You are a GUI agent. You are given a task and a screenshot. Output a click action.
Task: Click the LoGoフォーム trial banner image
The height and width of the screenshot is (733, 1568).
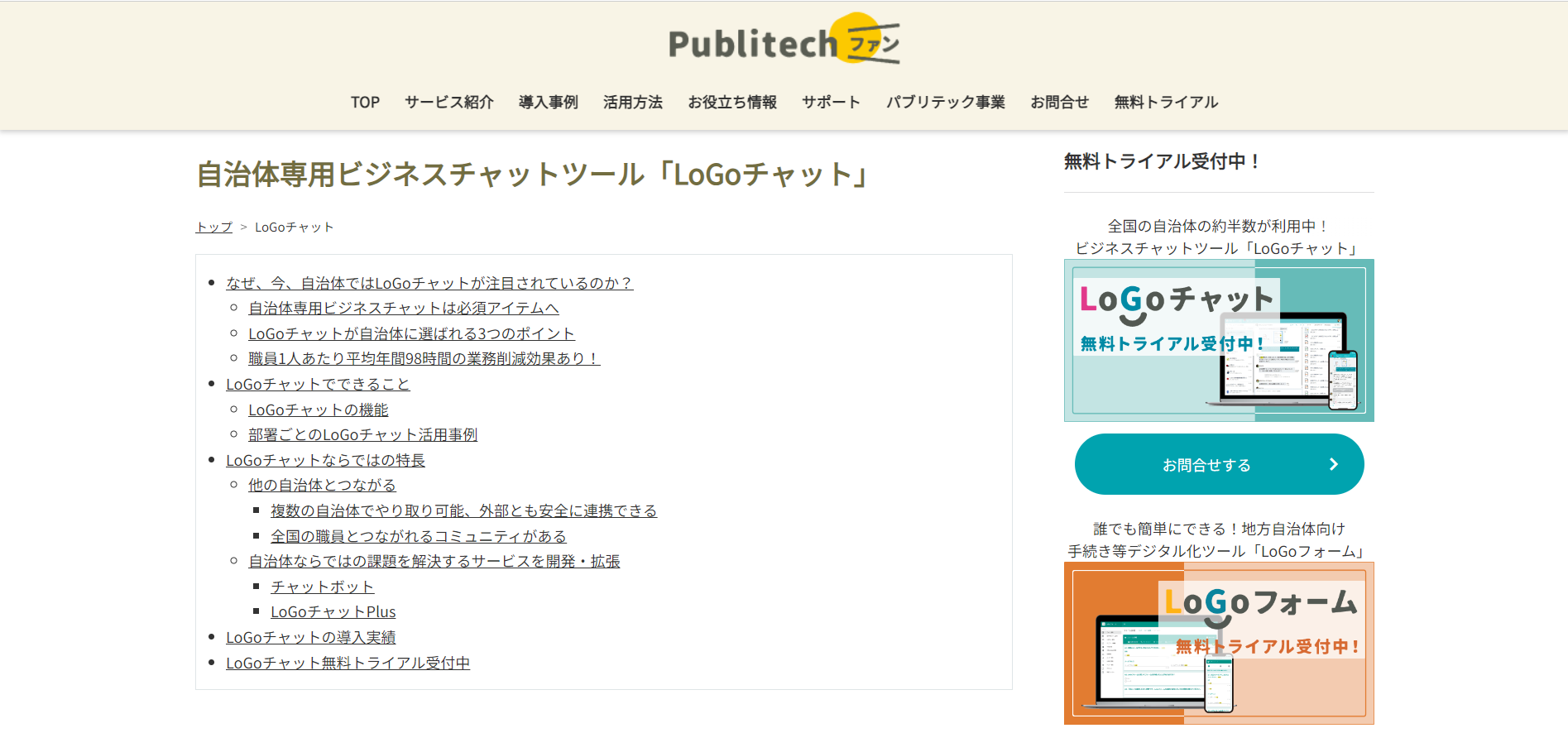1219,643
